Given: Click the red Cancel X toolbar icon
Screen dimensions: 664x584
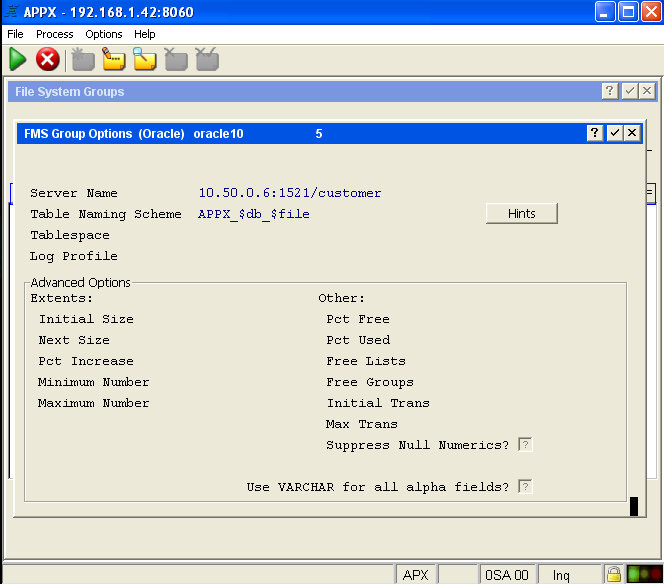Looking at the screenshot, I should (x=47, y=60).
